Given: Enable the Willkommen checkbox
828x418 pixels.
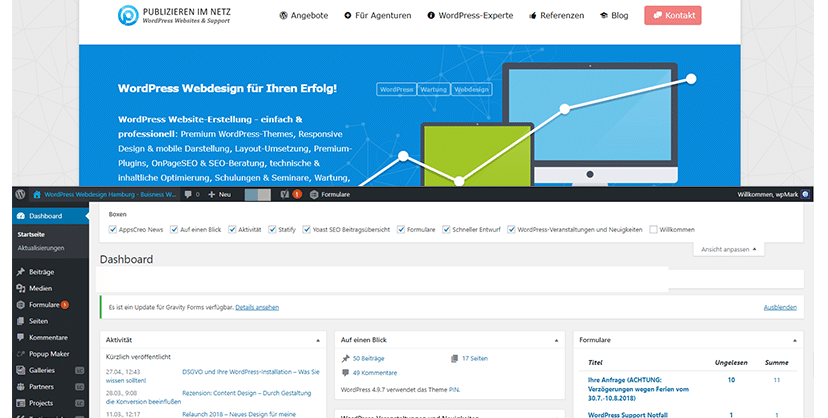Looking at the screenshot, I should (x=653, y=229).
